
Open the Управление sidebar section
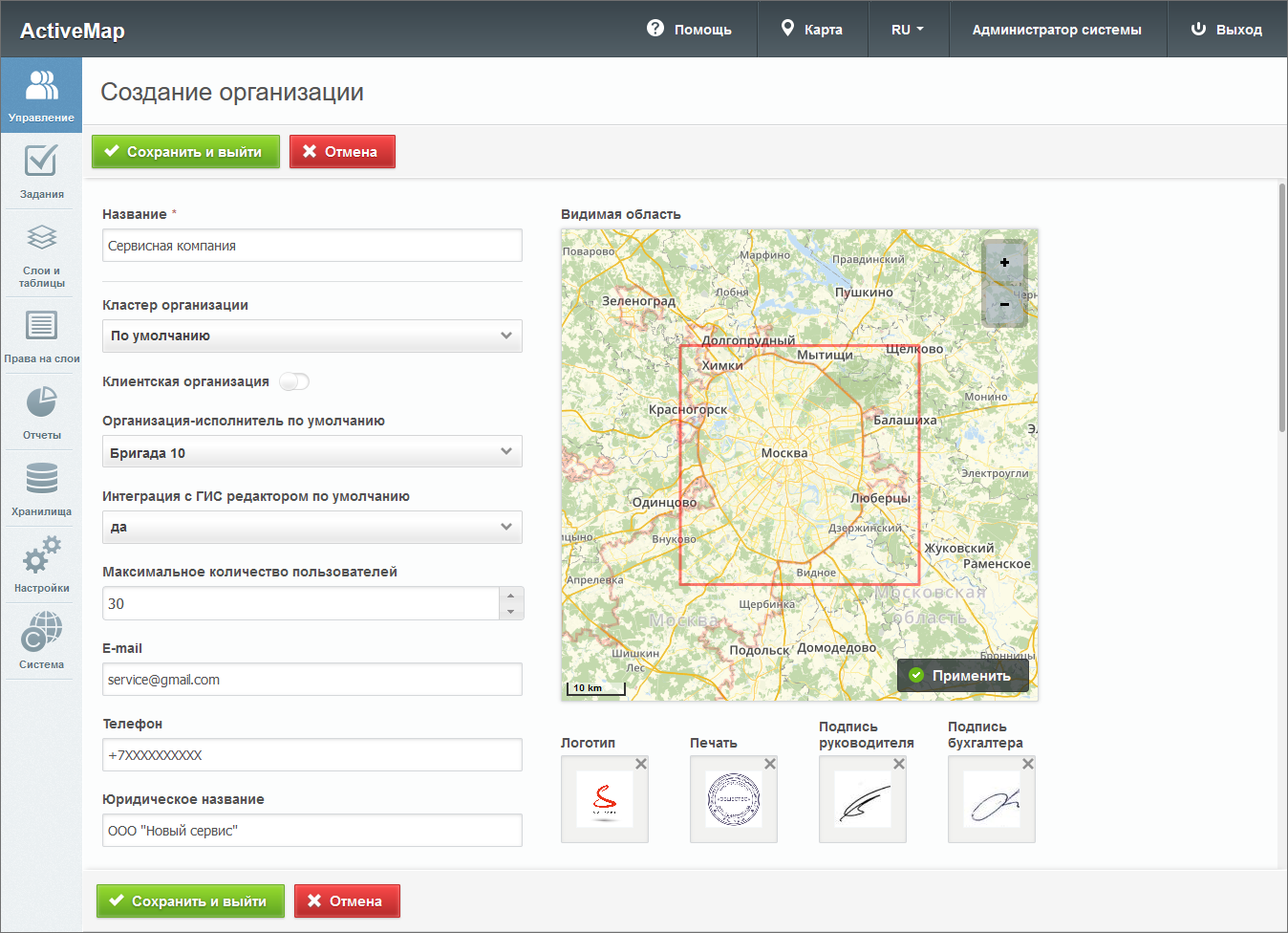coord(41,95)
